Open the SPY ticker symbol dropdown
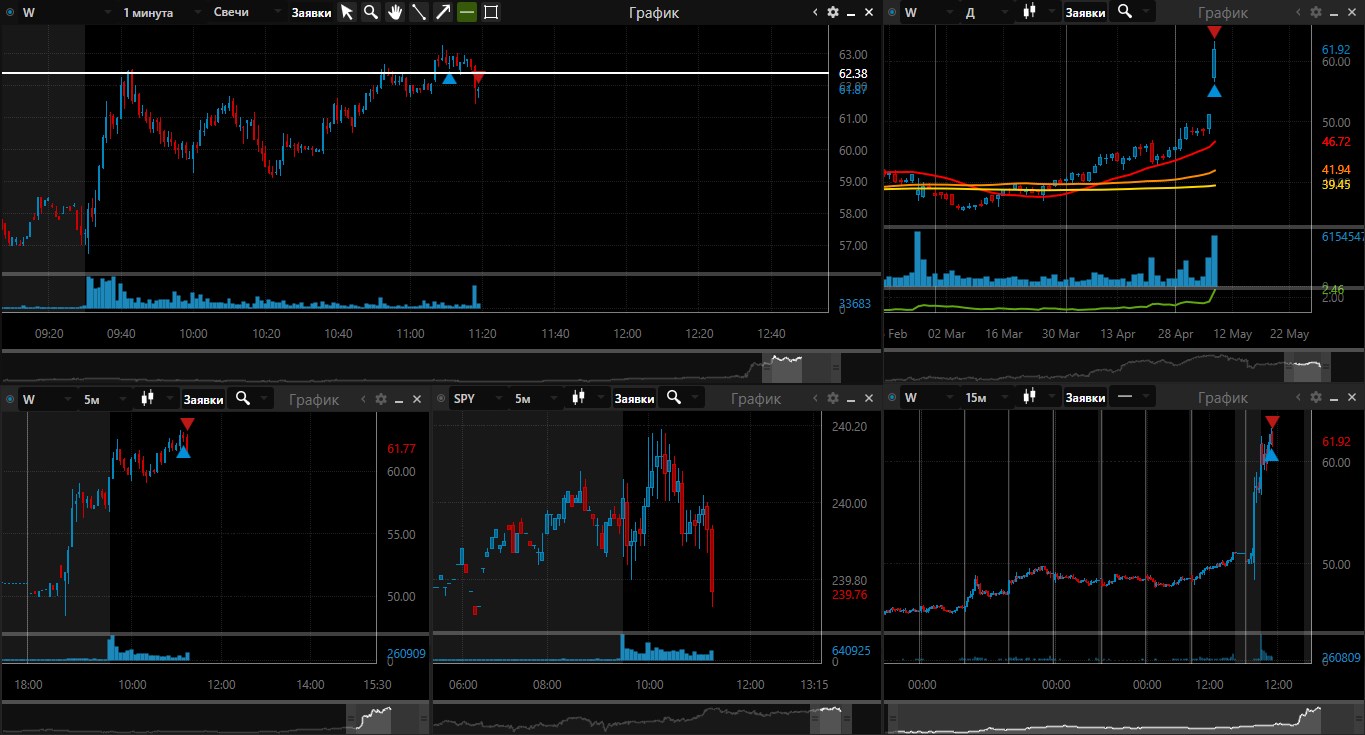 pos(473,398)
